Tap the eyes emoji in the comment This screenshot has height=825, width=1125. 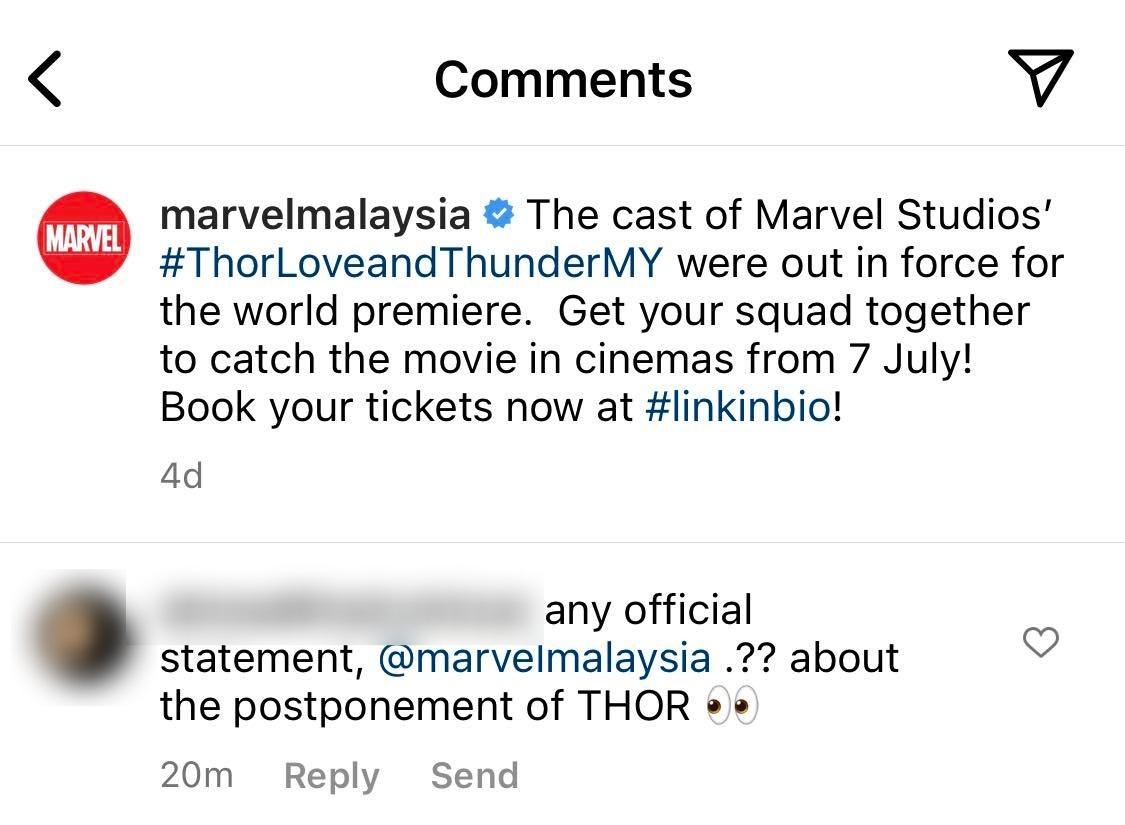(x=732, y=705)
